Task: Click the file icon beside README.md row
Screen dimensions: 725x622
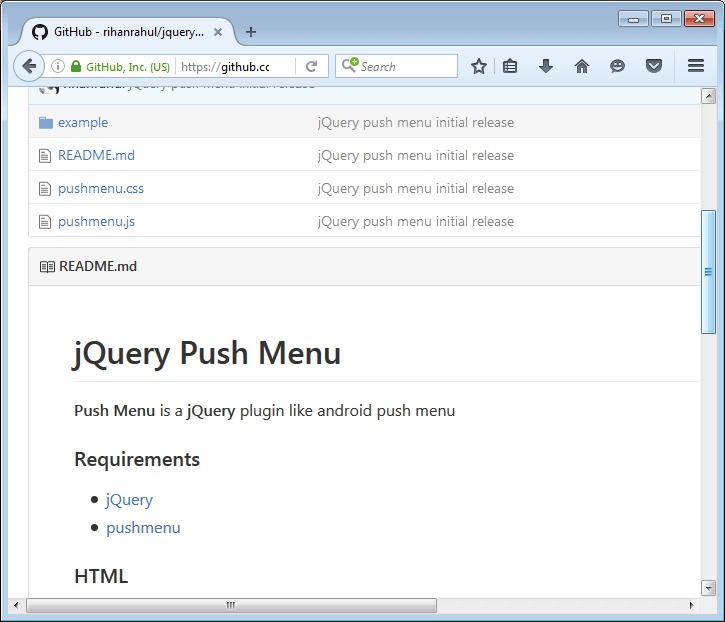Action: 45,156
